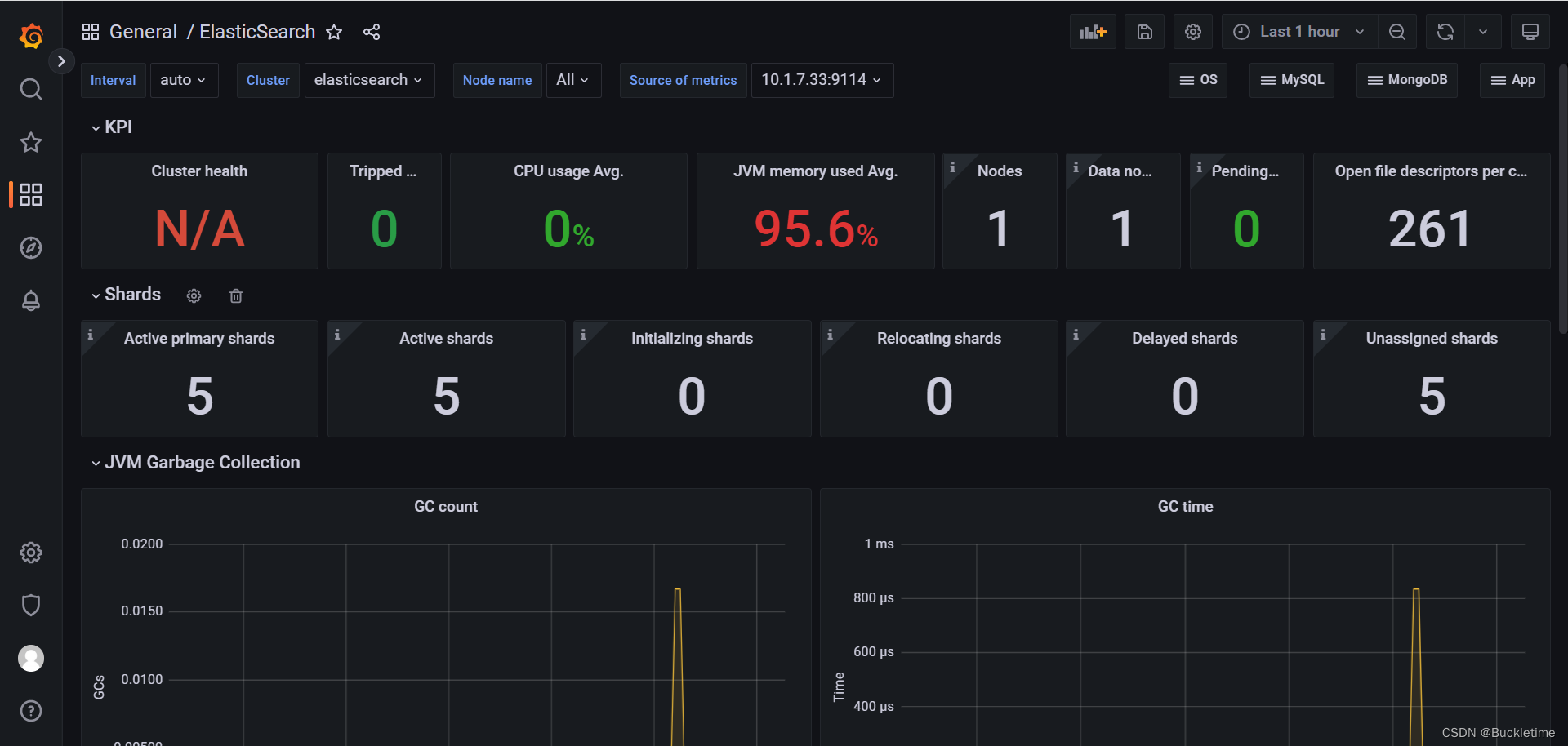Open the GC count panel title
1568x746 pixels.
tap(446, 506)
